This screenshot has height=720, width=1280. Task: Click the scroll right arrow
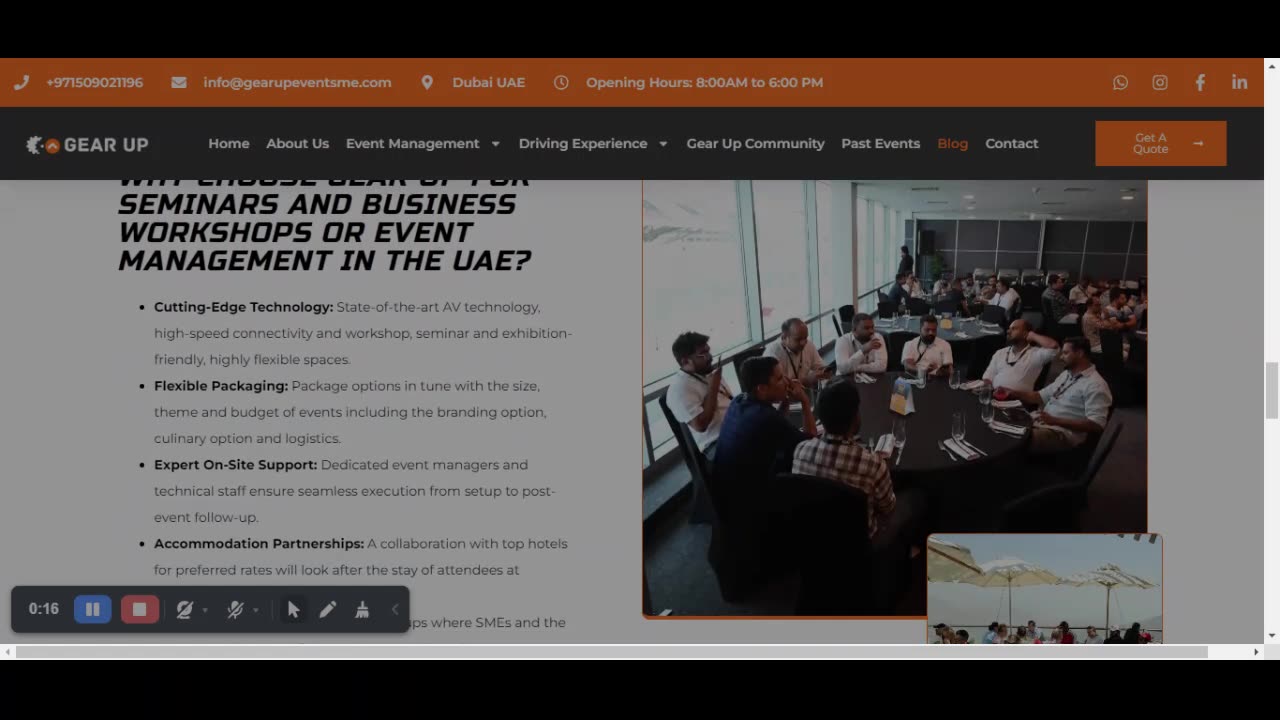tap(1256, 652)
